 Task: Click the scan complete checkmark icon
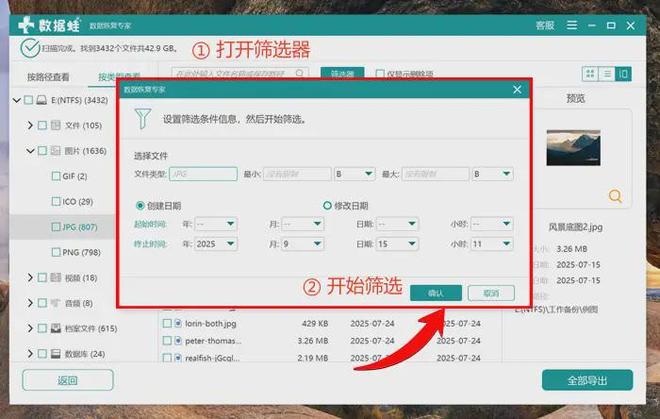pos(30,48)
